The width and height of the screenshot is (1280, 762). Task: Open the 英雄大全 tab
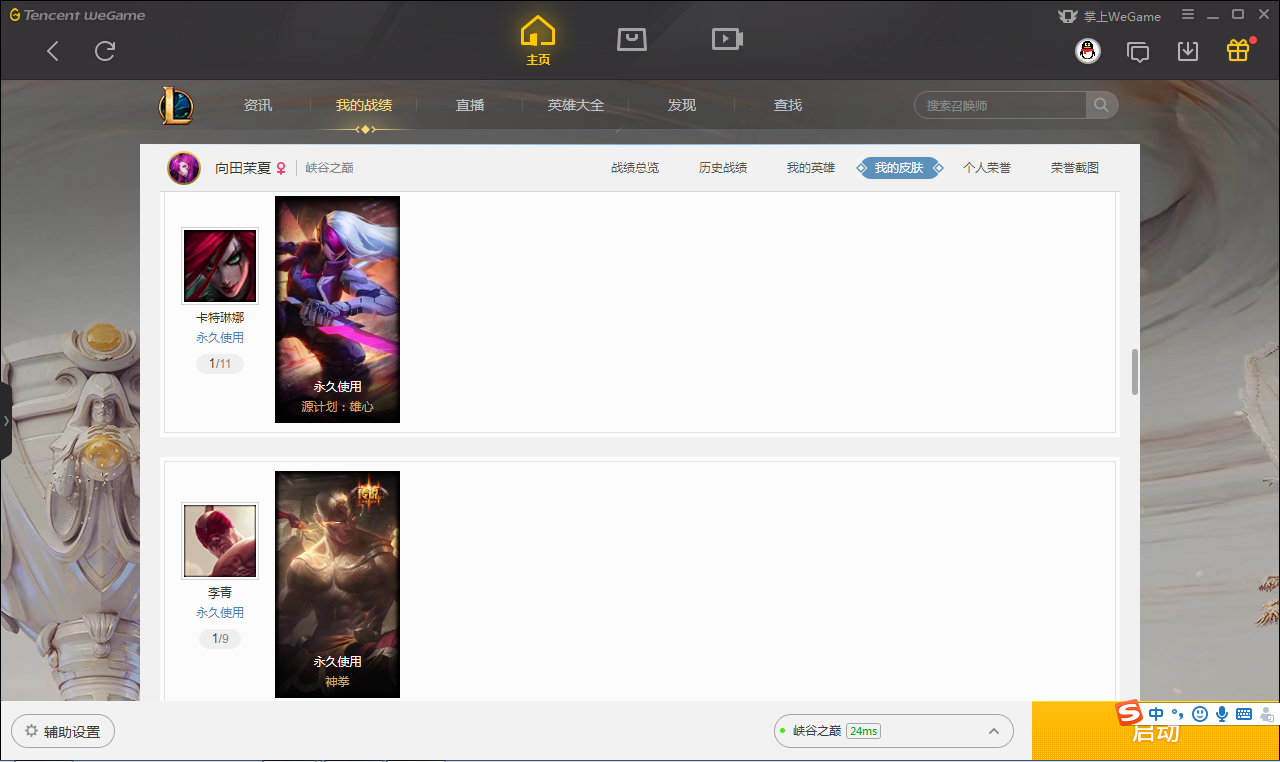pos(576,105)
